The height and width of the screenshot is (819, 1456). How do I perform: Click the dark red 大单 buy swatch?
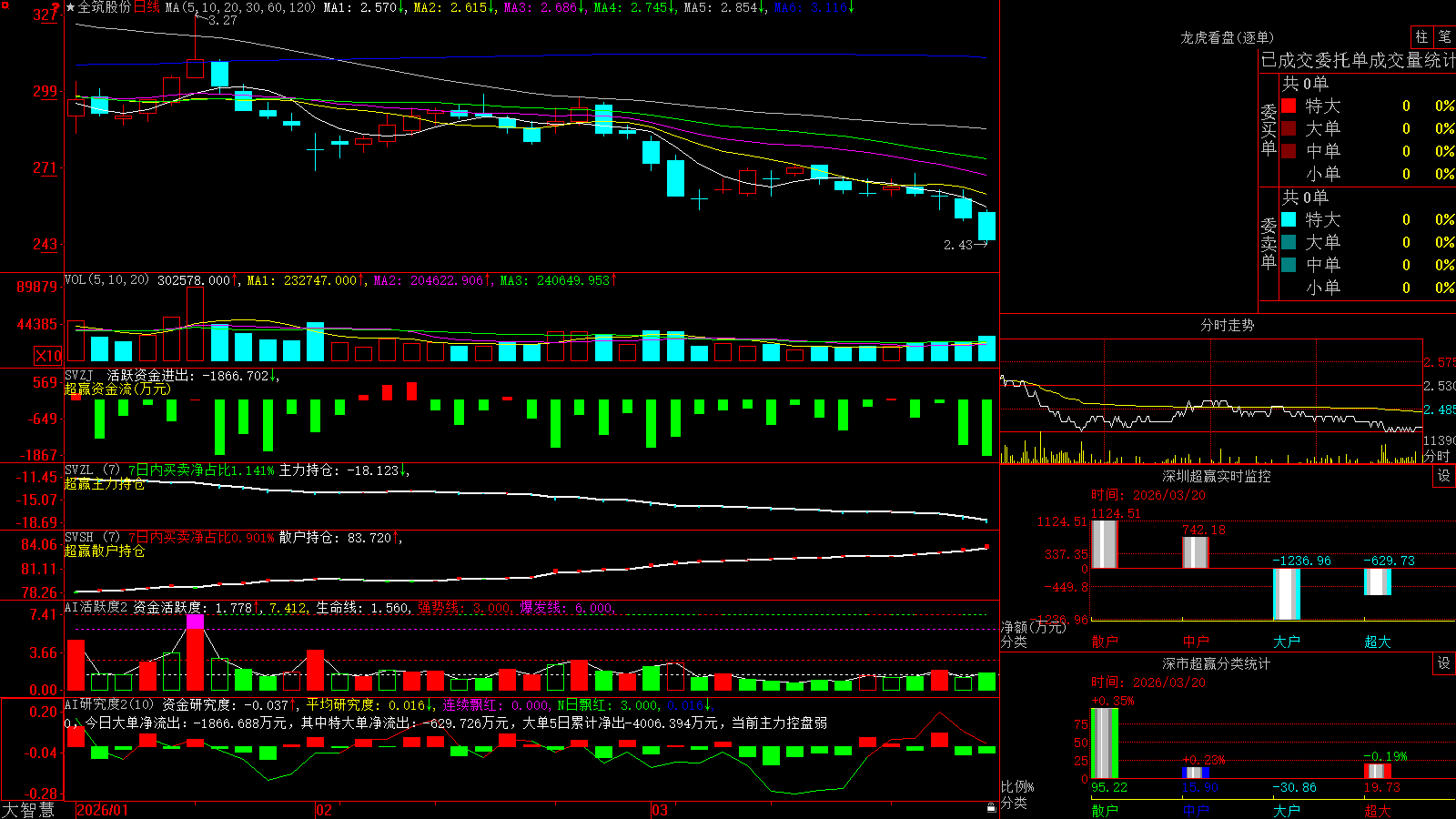[1289, 128]
